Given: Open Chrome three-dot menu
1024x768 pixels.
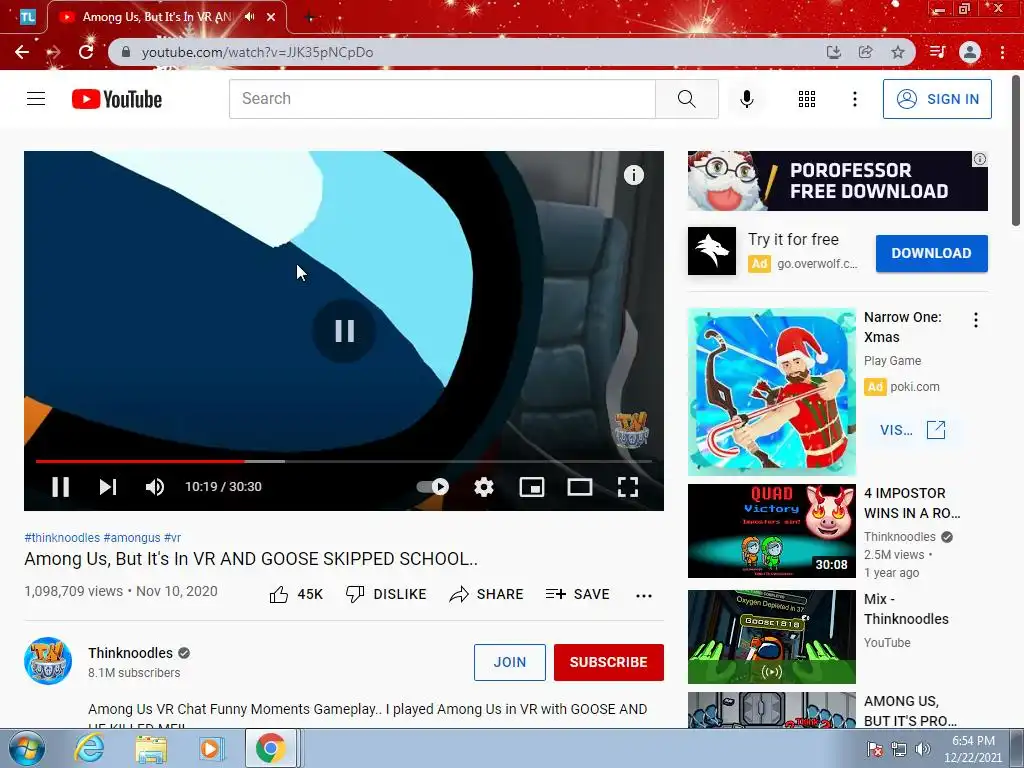Looking at the screenshot, I should [1002, 52].
